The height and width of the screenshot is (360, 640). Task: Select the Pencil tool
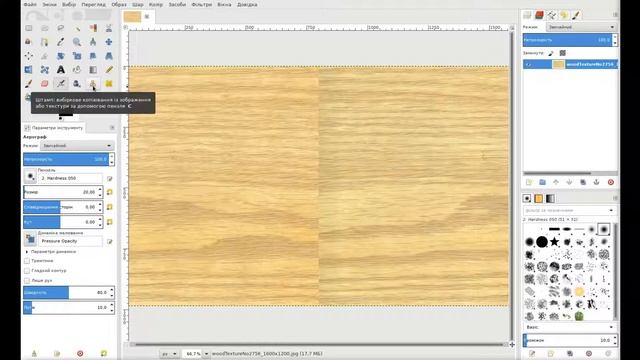109,70
